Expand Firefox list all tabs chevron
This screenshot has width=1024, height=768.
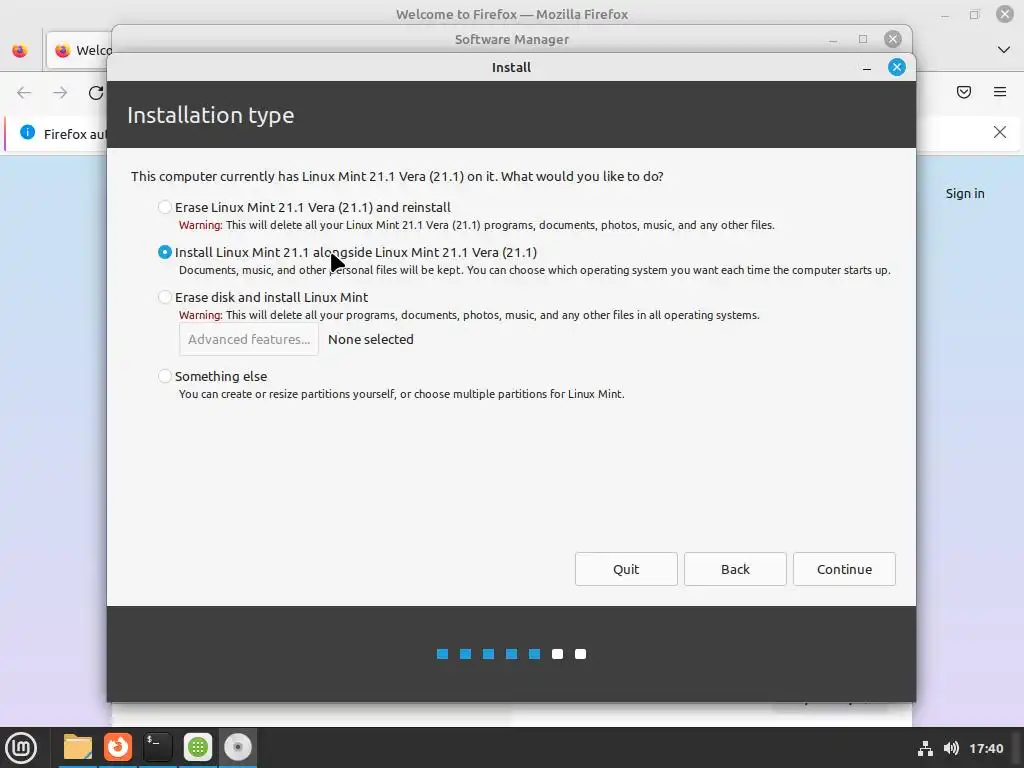(x=1004, y=50)
